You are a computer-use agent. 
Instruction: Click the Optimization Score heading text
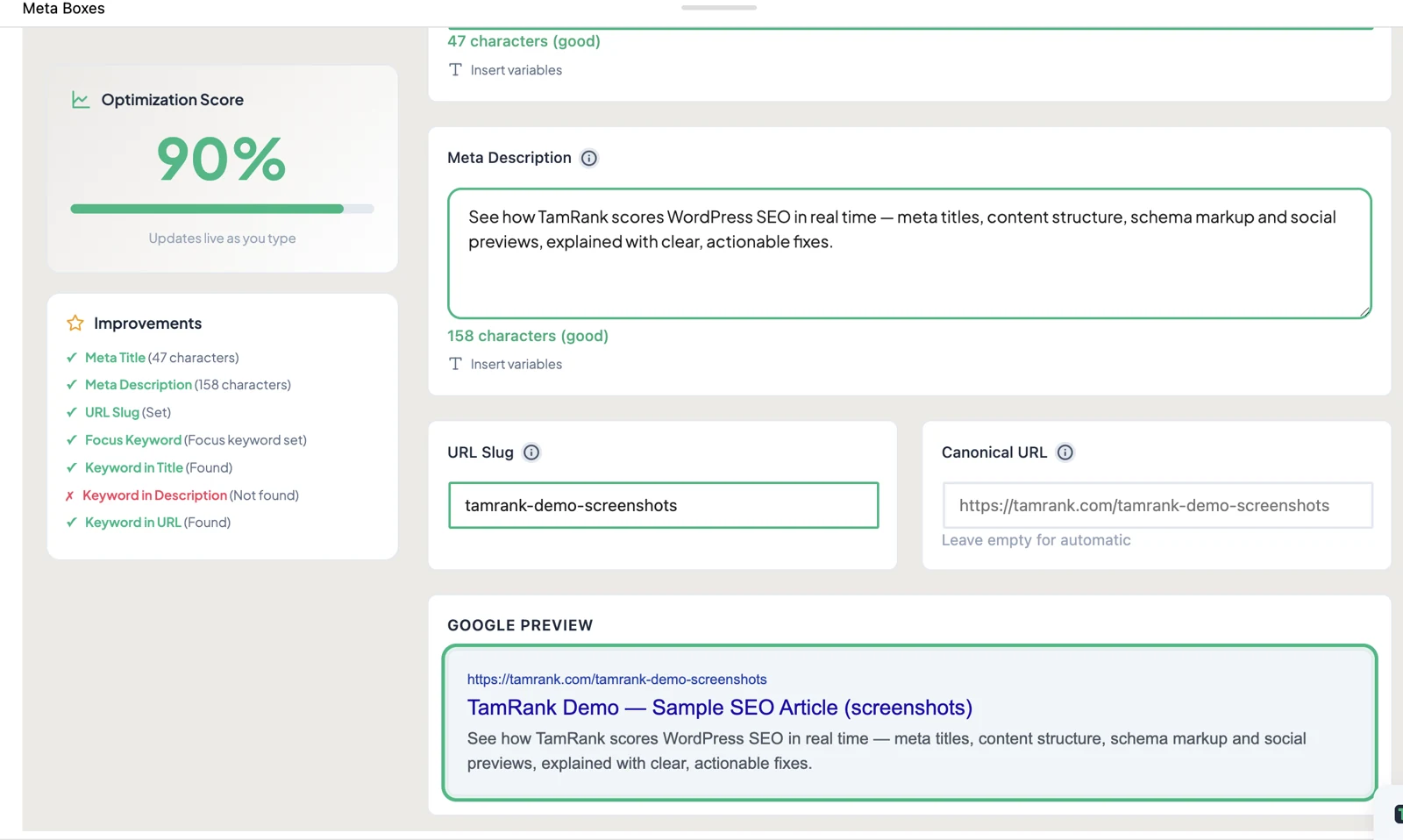tap(172, 100)
